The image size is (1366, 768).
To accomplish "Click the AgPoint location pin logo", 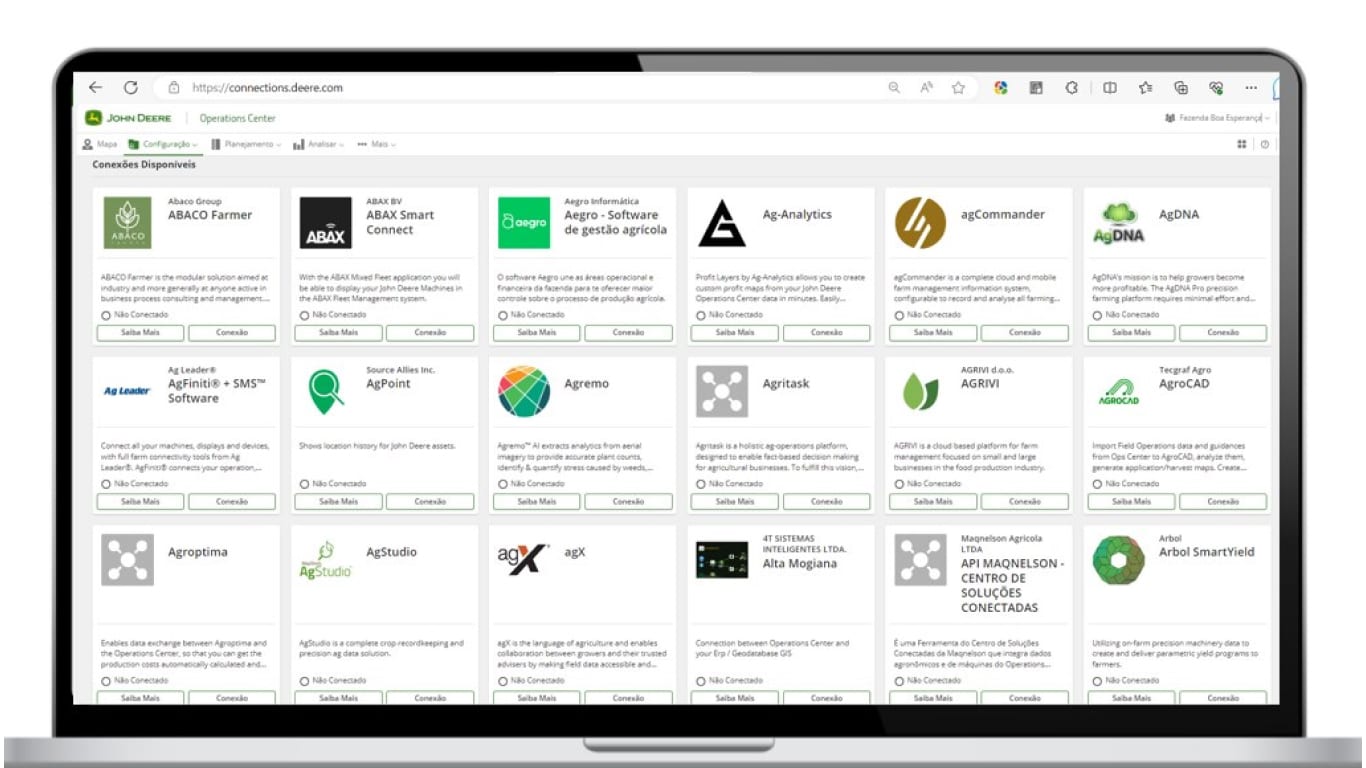I will click(x=326, y=392).
